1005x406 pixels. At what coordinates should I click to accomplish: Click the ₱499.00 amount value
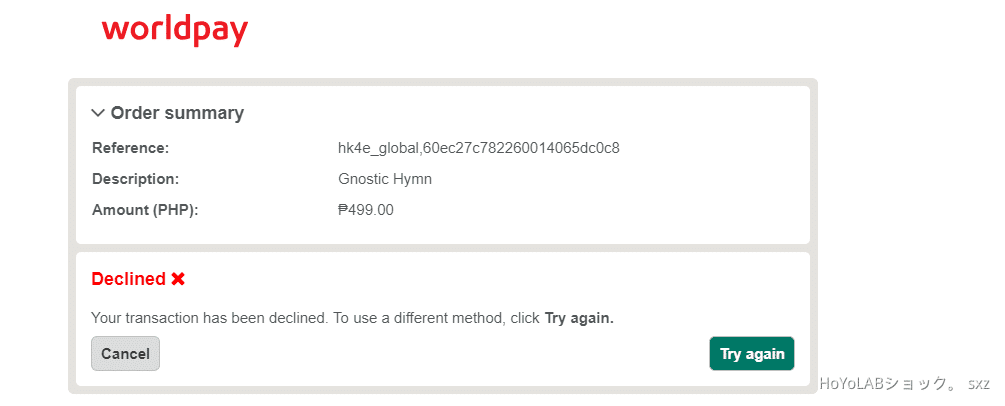tap(366, 210)
